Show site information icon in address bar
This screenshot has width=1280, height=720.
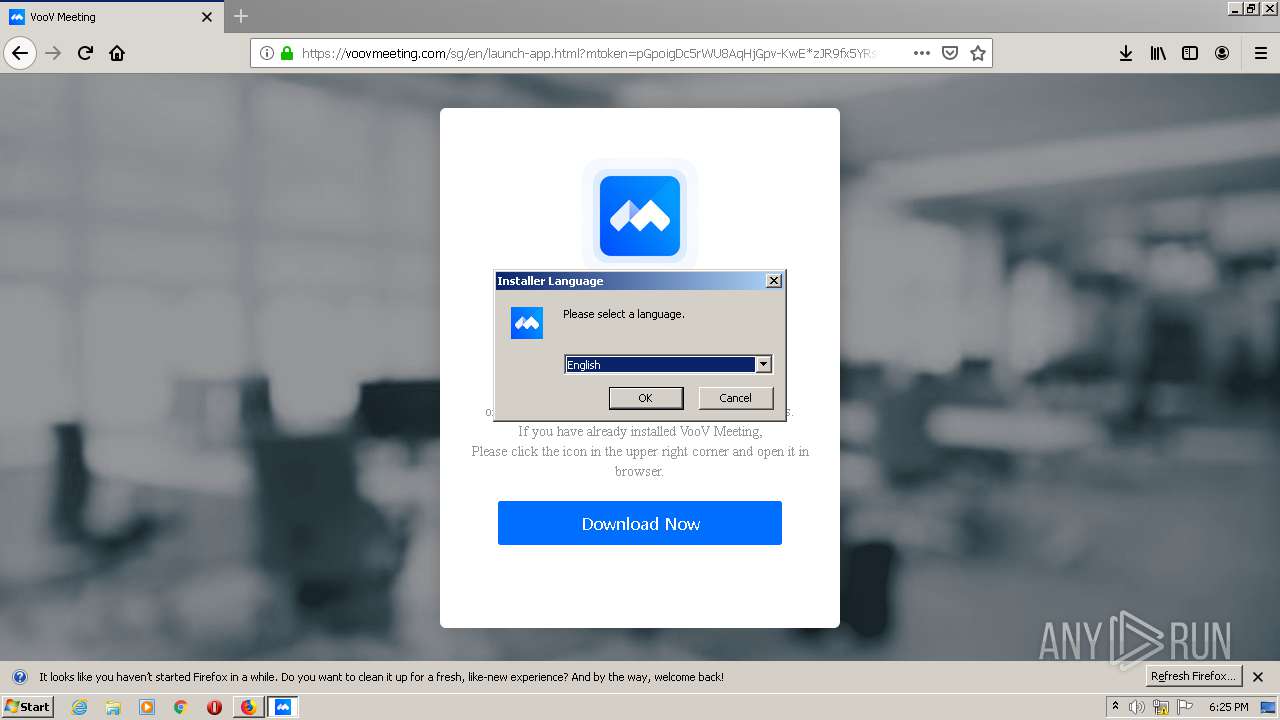pos(267,53)
